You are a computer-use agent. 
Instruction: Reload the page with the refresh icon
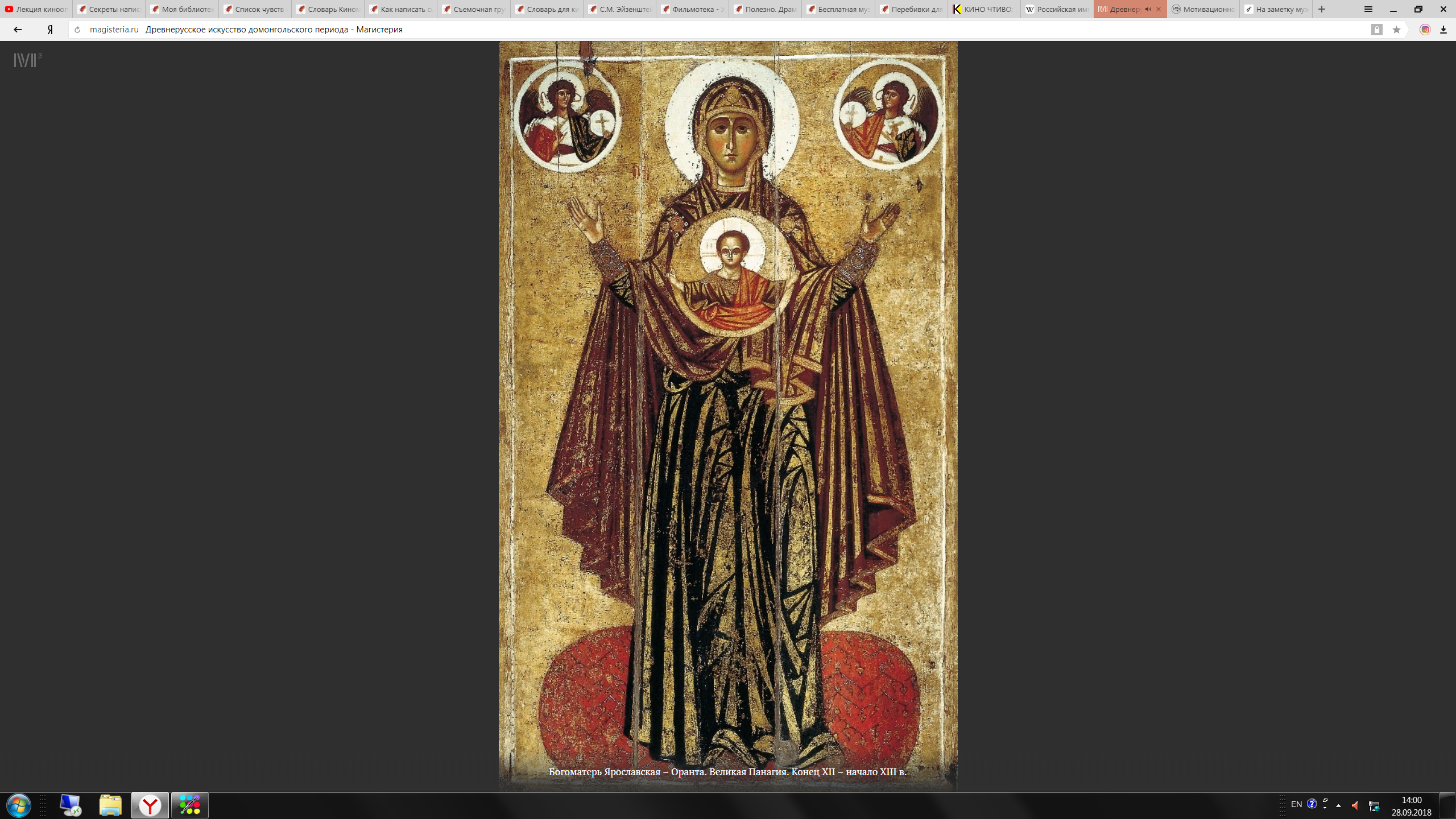click(77, 30)
